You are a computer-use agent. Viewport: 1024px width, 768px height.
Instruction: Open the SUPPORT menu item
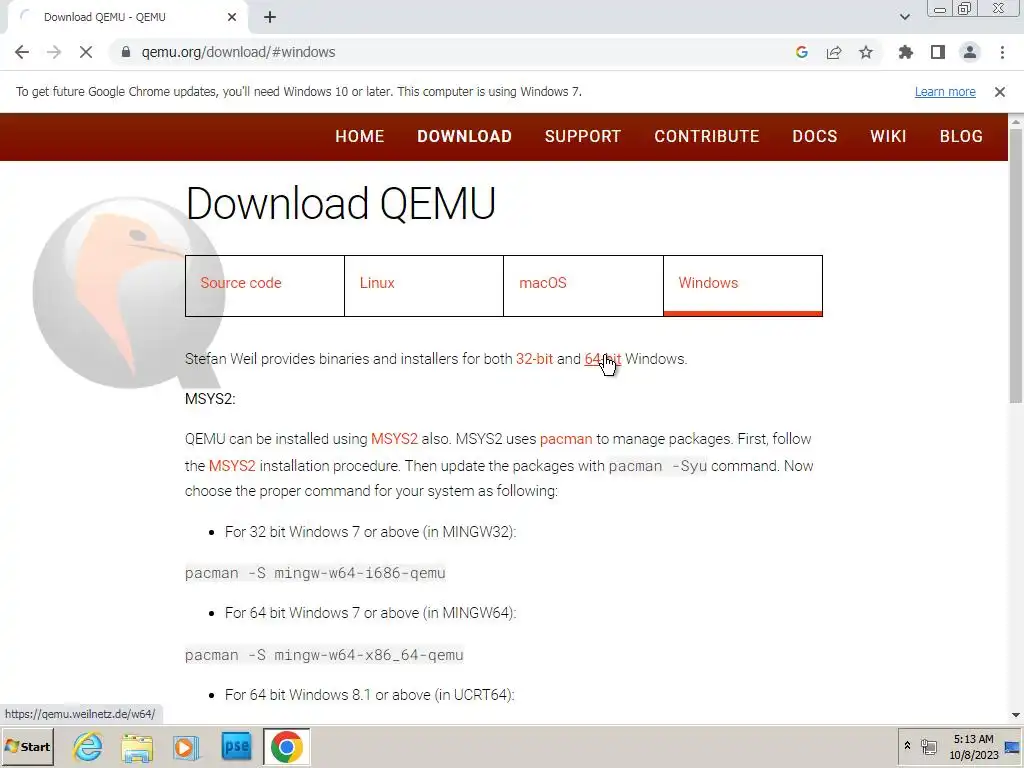(x=583, y=136)
